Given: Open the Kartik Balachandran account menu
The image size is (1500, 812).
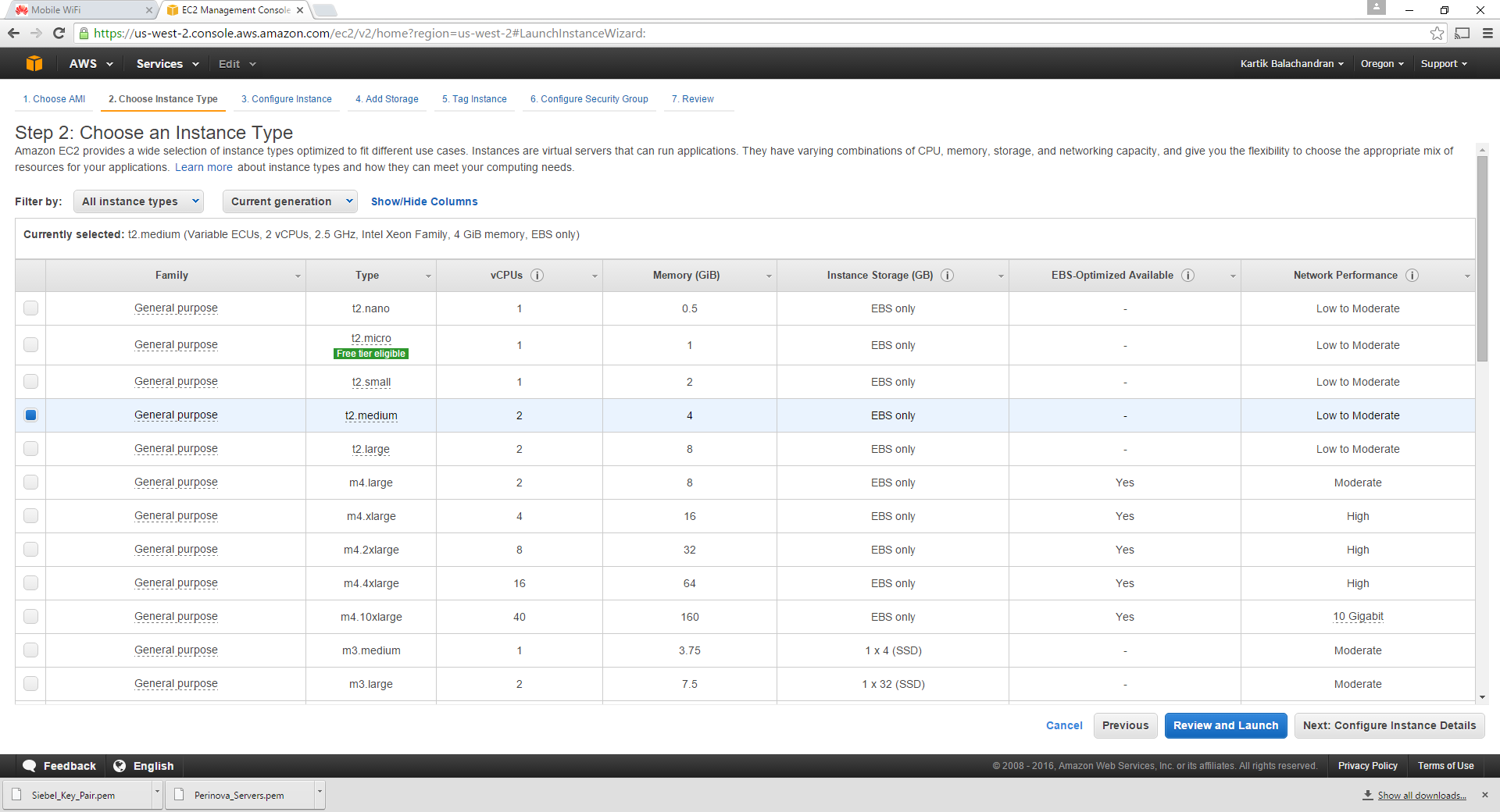Looking at the screenshot, I should 1291,64.
